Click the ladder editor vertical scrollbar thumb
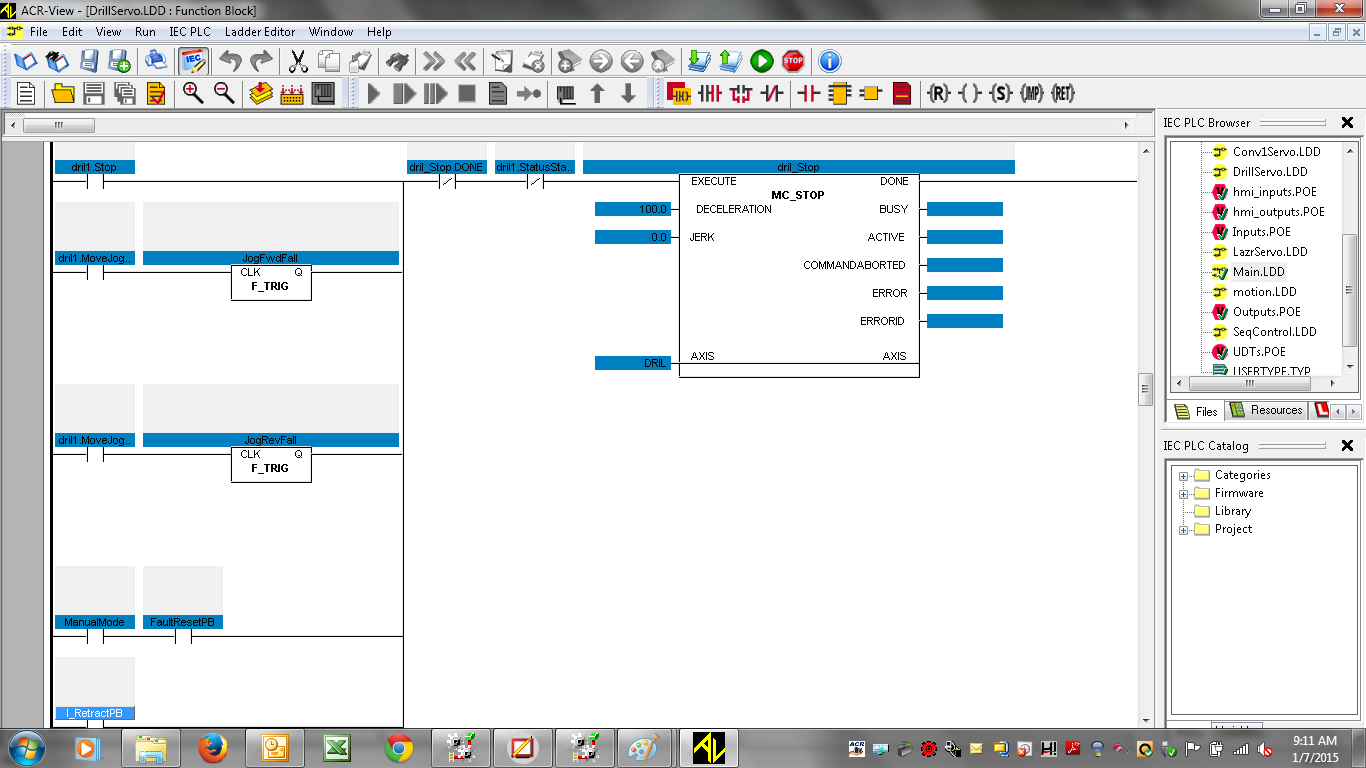This screenshot has width=1366, height=768. 1146,389
